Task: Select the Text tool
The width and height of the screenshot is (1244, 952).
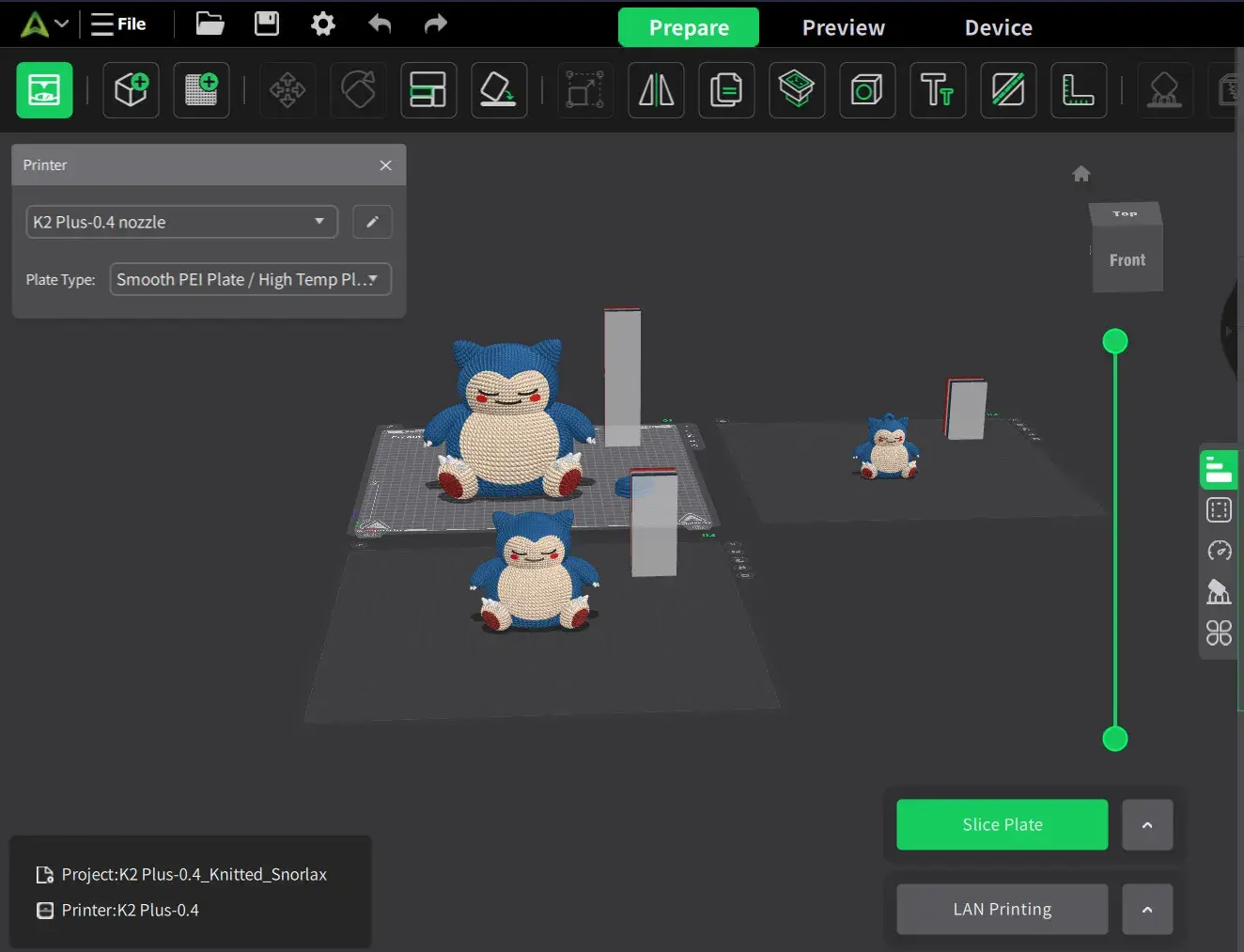Action: tap(938, 90)
